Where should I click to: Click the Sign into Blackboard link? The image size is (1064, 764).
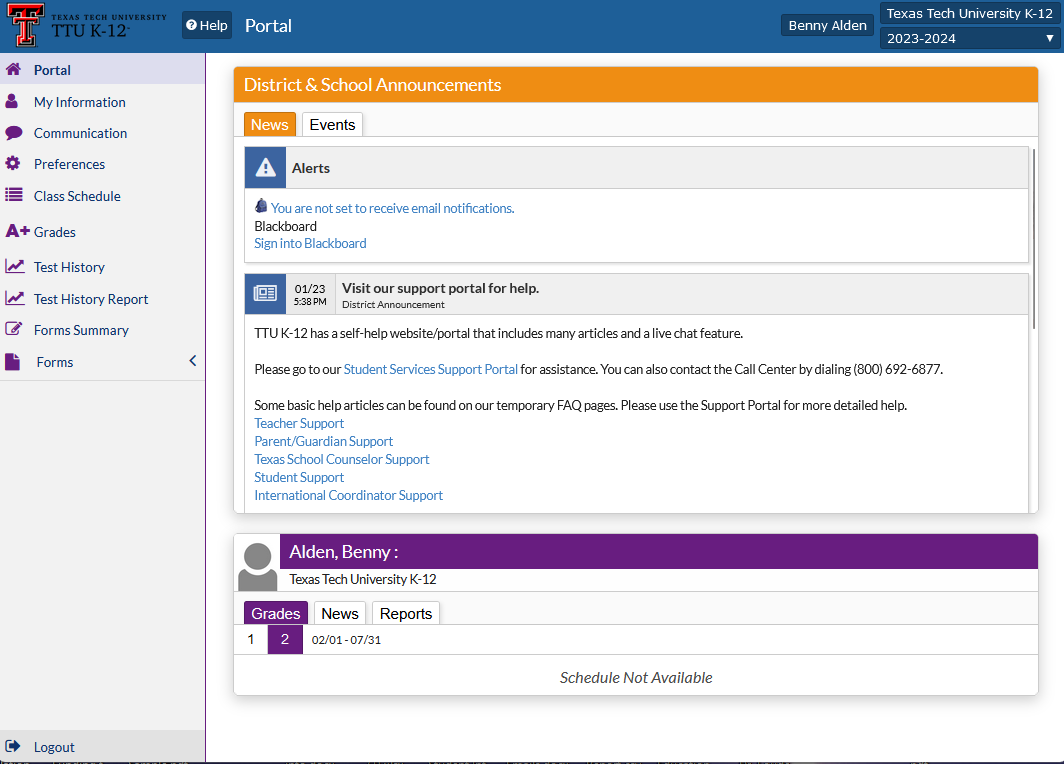pos(310,243)
